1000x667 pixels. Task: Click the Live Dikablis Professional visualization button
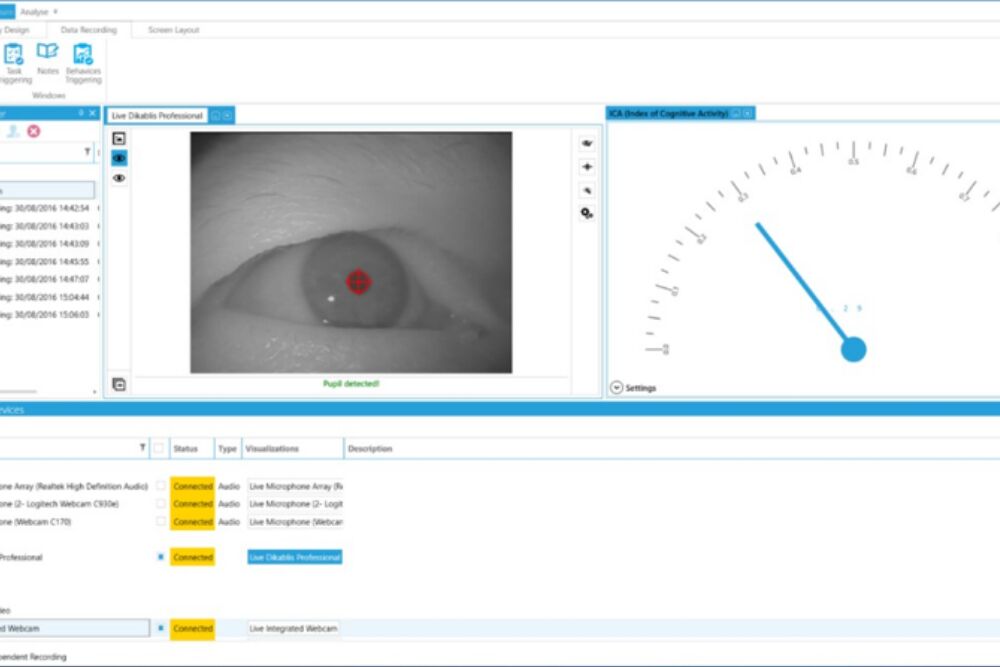295,557
